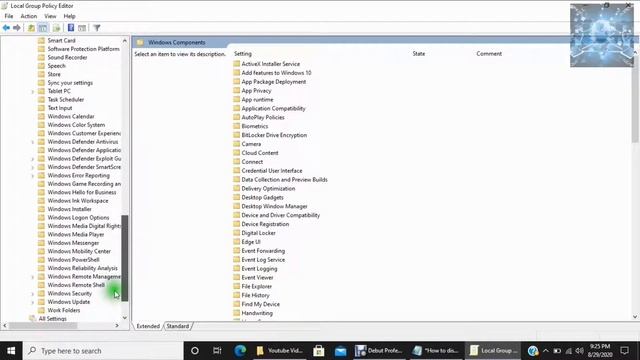
Task: Expand the Windows Update node
Action: (33, 302)
